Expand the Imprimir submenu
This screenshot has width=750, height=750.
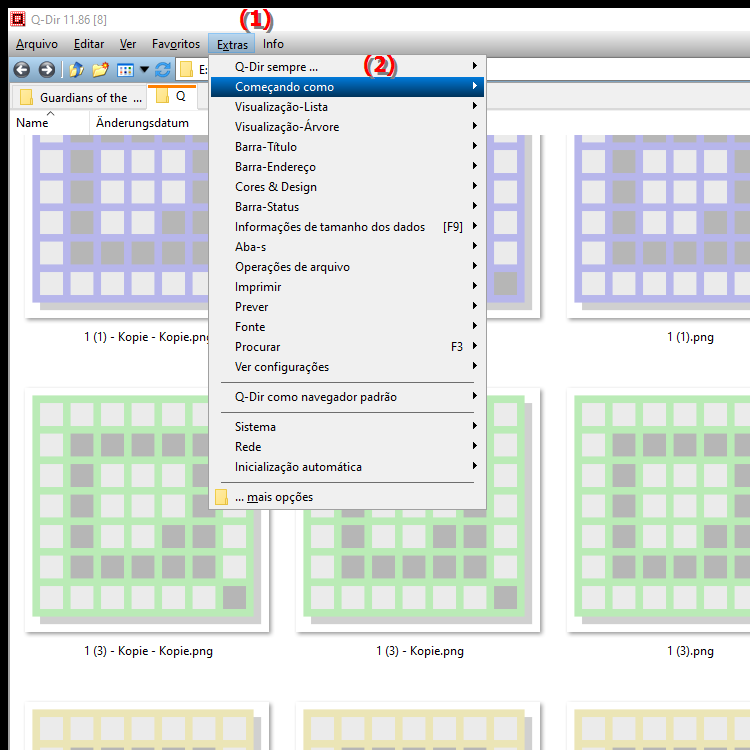point(347,287)
